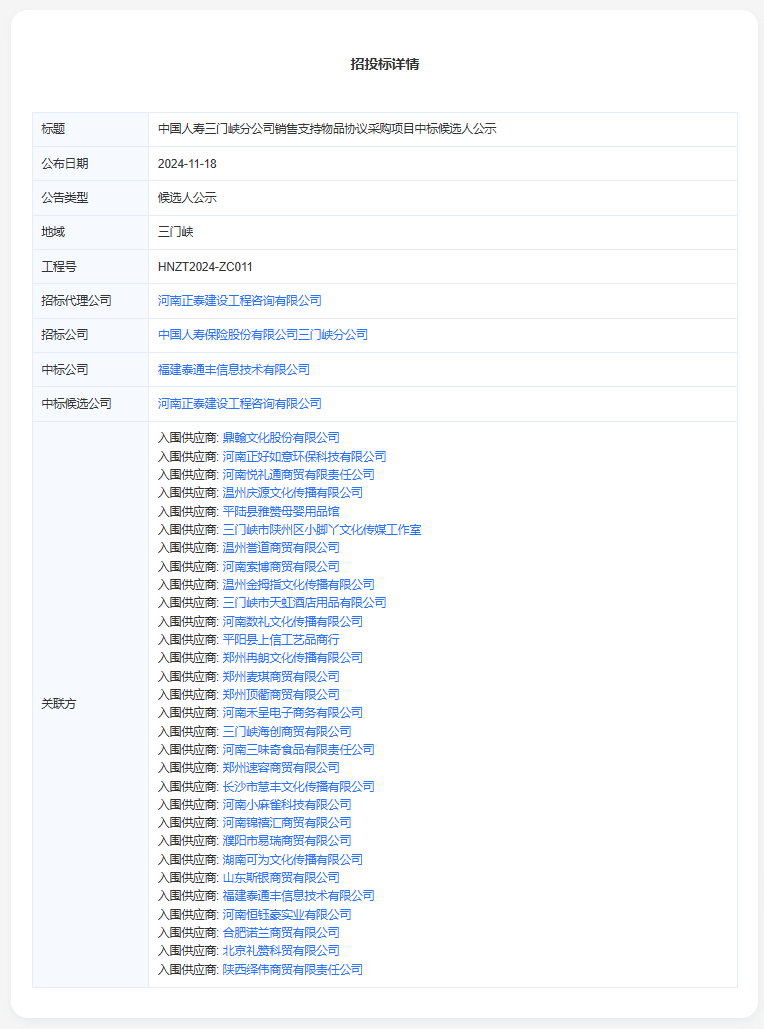
Task: Open 陕西绎伟商贸有限责任公司 link
Action: [x=292, y=970]
